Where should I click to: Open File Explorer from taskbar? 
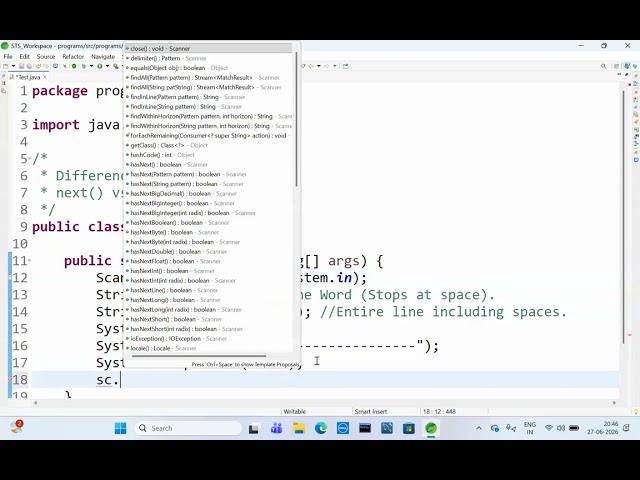(299, 428)
